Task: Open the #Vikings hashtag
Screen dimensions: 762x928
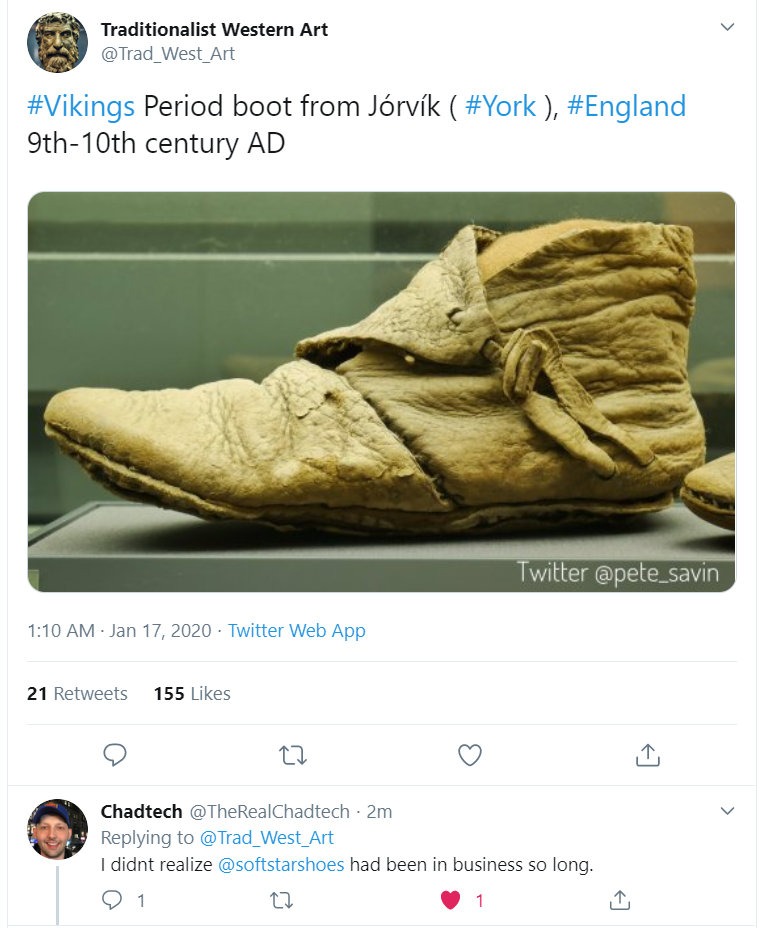Action: click(x=81, y=106)
